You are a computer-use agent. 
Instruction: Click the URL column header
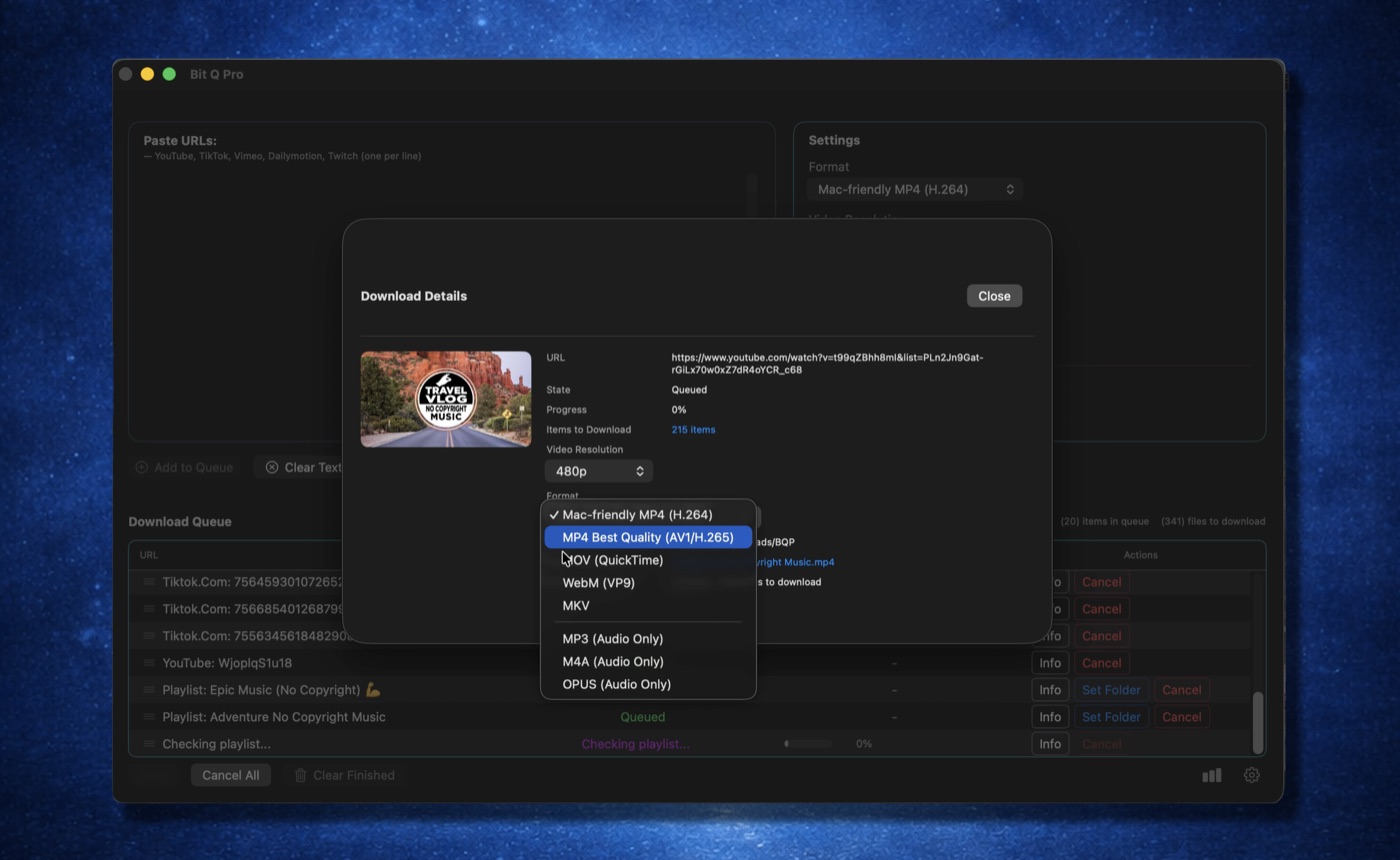coord(148,555)
